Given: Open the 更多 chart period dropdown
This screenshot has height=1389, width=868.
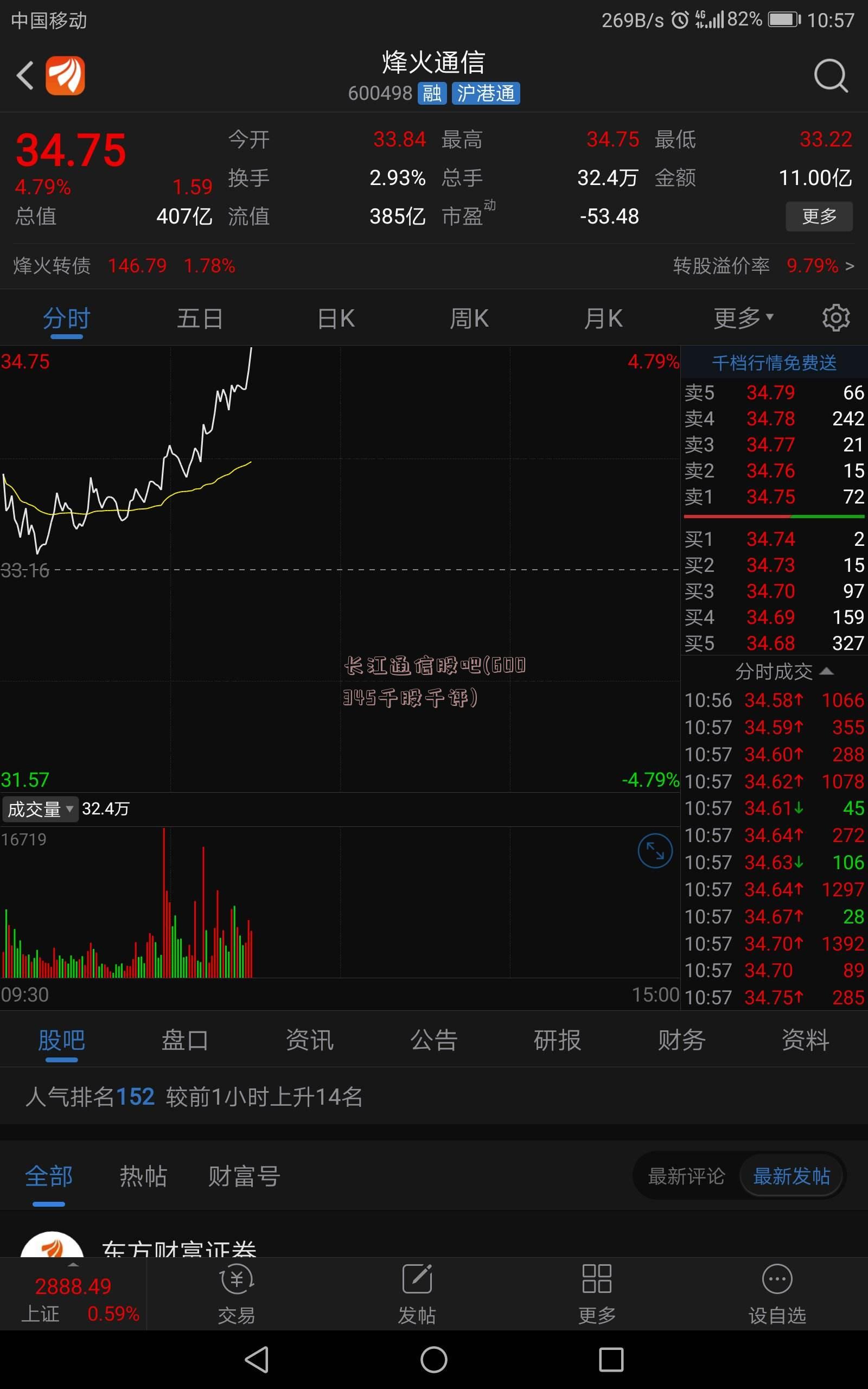Looking at the screenshot, I should (743, 317).
